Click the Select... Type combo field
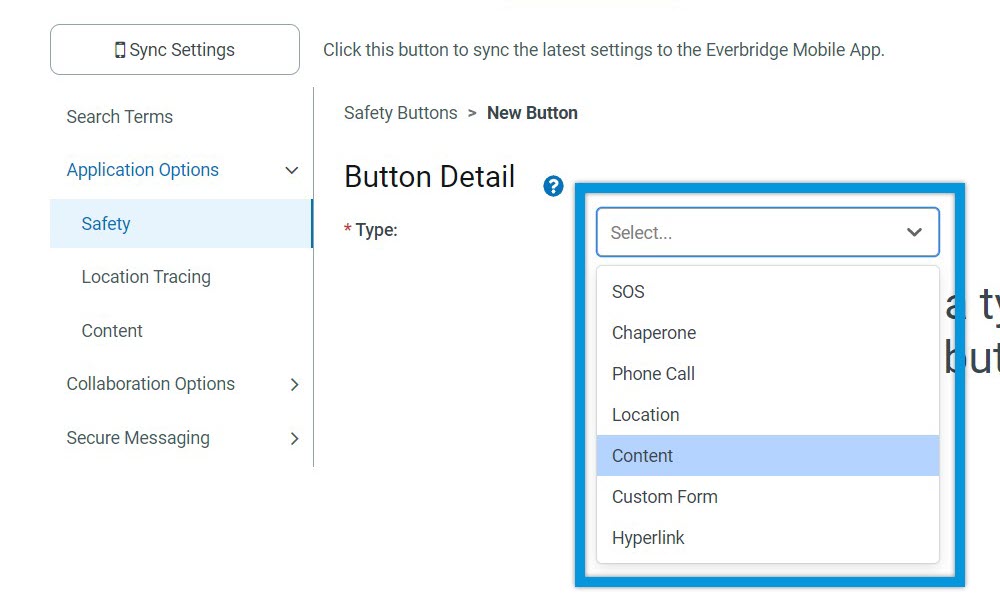Screen dimensions: 1000x600 [x=768, y=232]
